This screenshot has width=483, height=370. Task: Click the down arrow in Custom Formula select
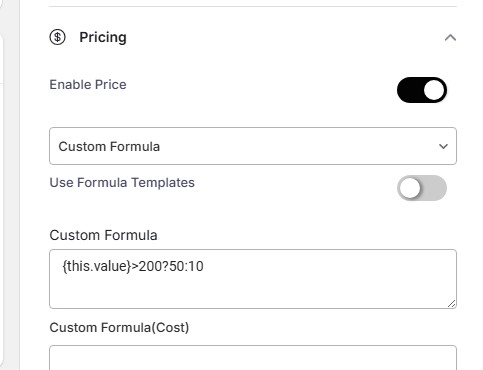443,146
